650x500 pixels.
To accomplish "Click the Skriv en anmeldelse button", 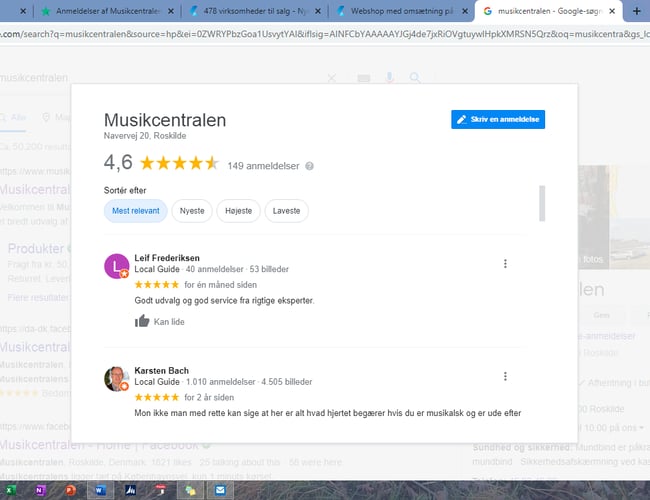I will coord(498,119).
